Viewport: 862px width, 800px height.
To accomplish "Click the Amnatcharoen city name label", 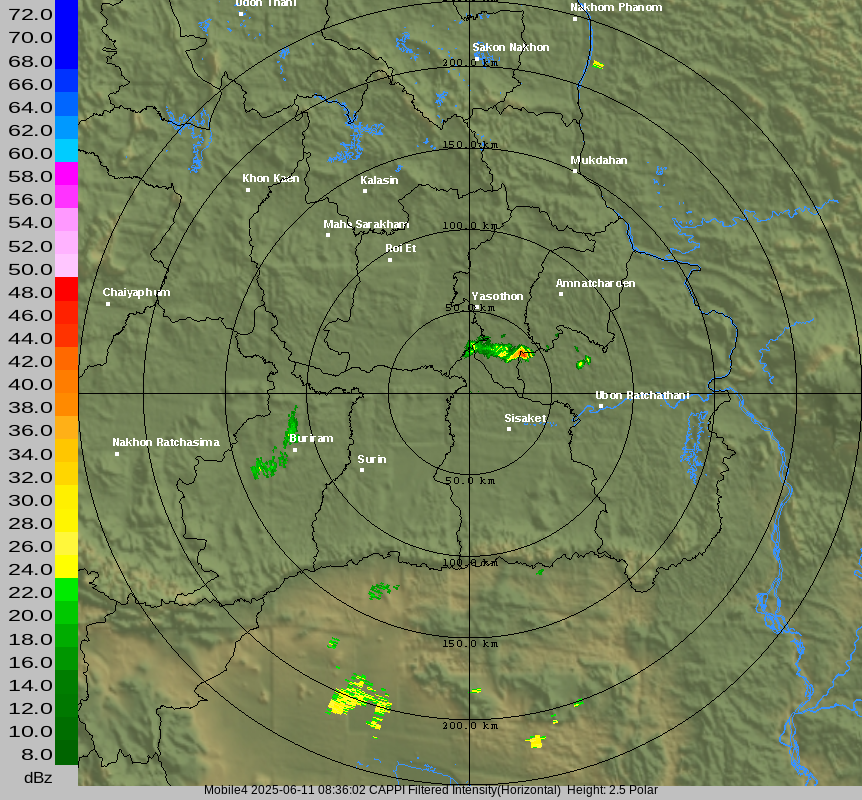I will pyautogui.click(x=595, y=283).
